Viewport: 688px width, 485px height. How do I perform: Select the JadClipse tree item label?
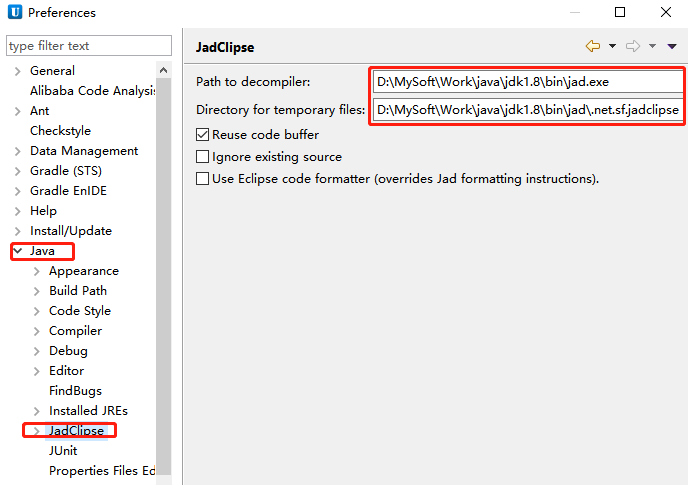tap(76, 431)
